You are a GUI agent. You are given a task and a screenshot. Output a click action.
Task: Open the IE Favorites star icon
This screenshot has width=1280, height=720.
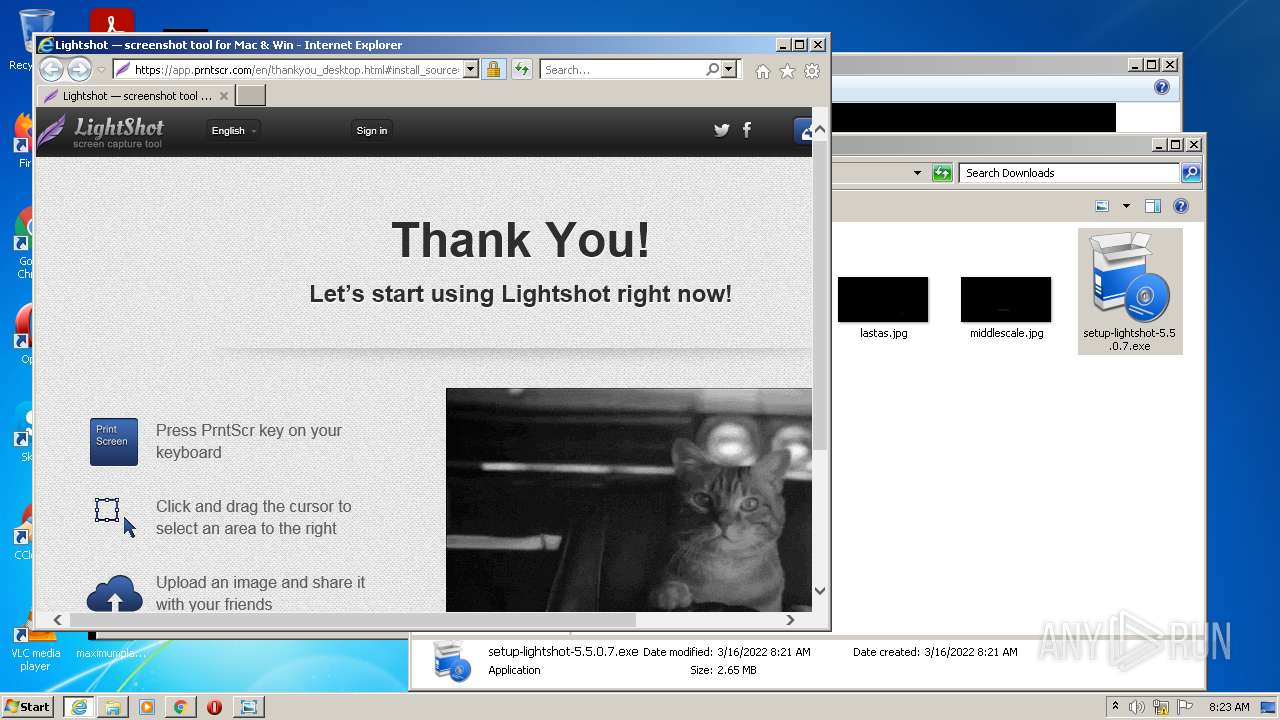click(787, 71)
